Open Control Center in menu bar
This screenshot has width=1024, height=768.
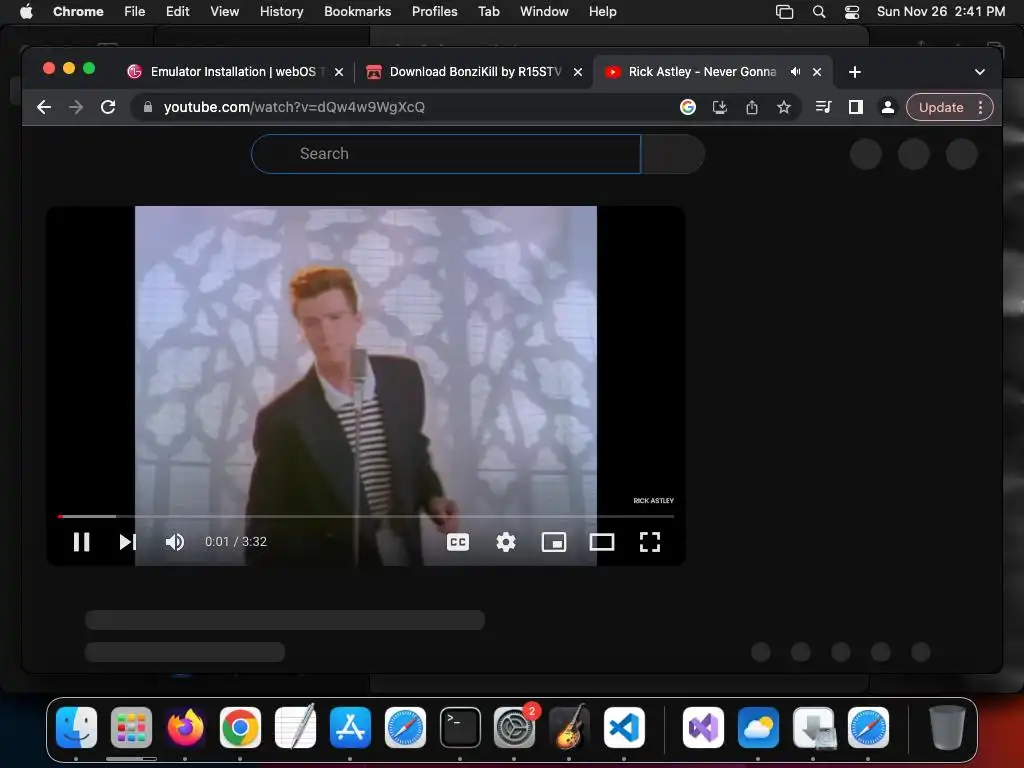(x=852, y=11)
